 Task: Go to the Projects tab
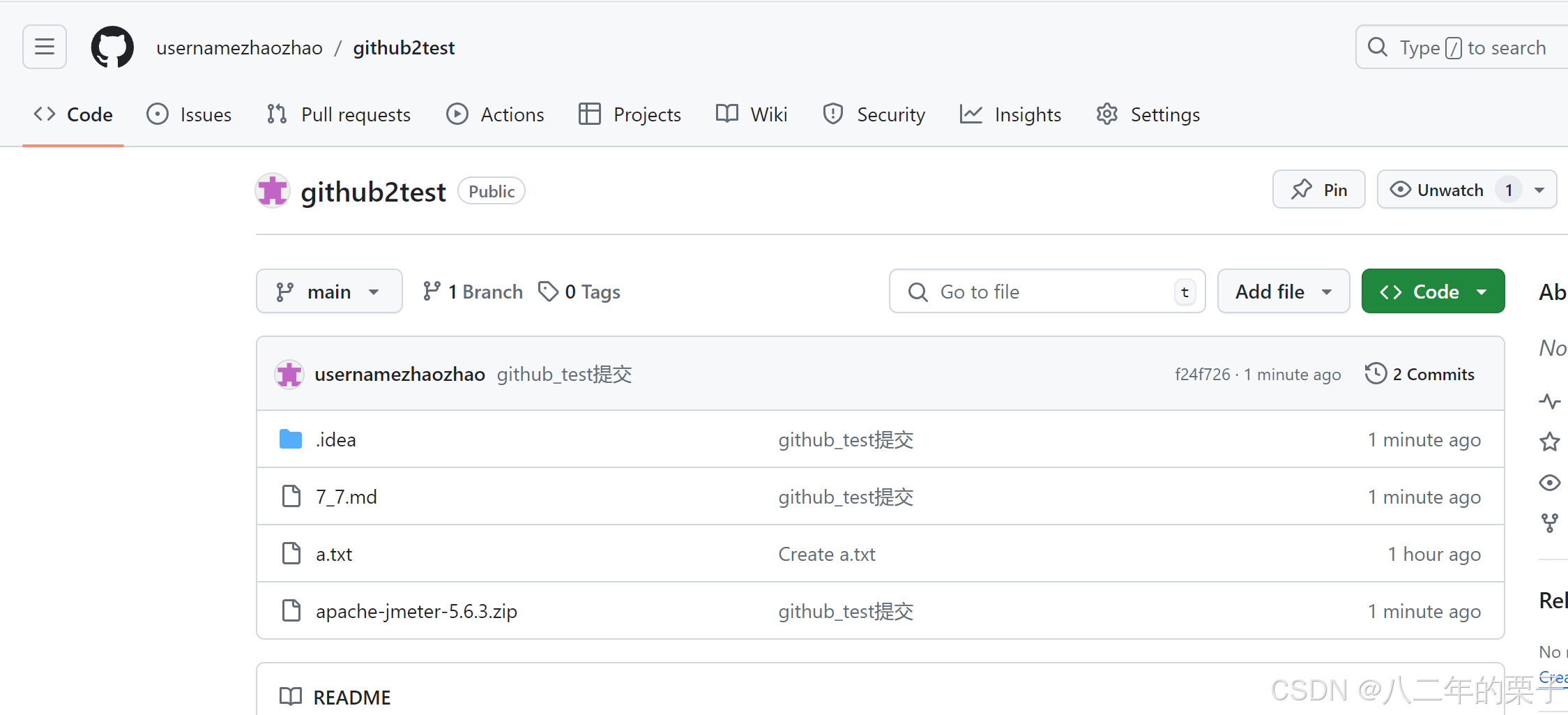pos(630,114)
